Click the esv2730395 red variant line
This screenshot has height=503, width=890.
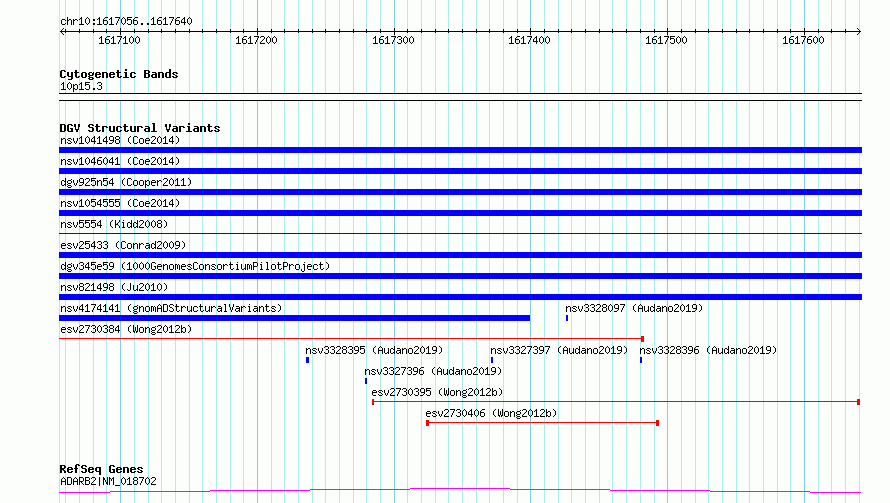pos(616,402)
